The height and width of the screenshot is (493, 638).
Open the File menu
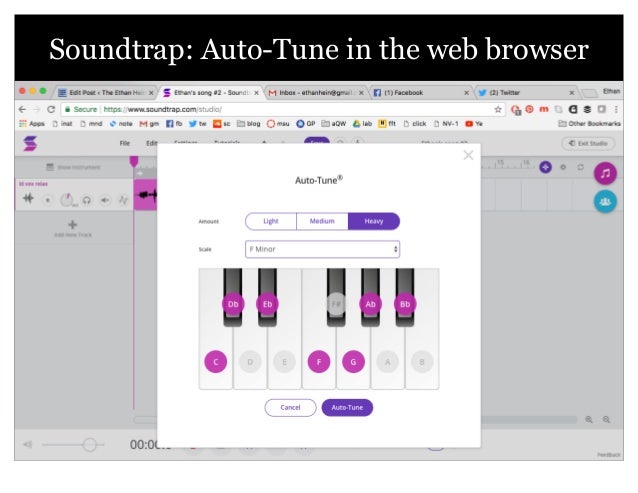[x=125, y=144]
